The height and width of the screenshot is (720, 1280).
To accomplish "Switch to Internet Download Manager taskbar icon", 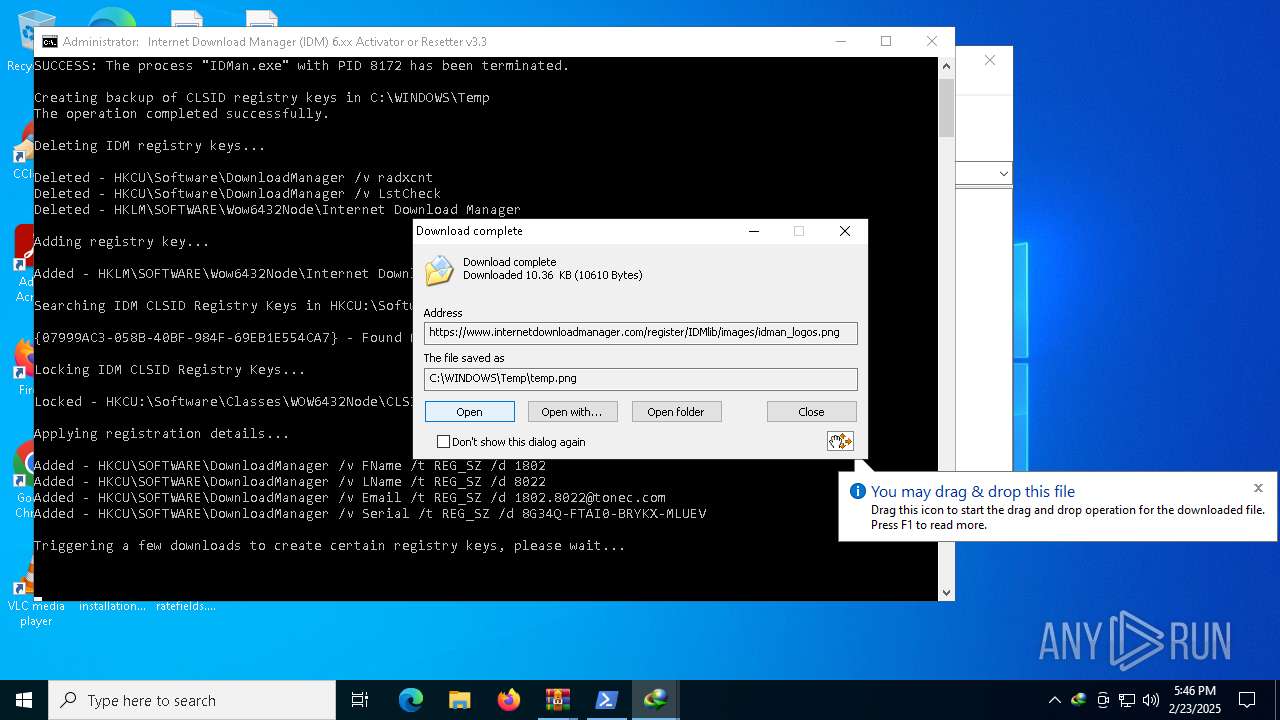I will (x=655, y=700).
